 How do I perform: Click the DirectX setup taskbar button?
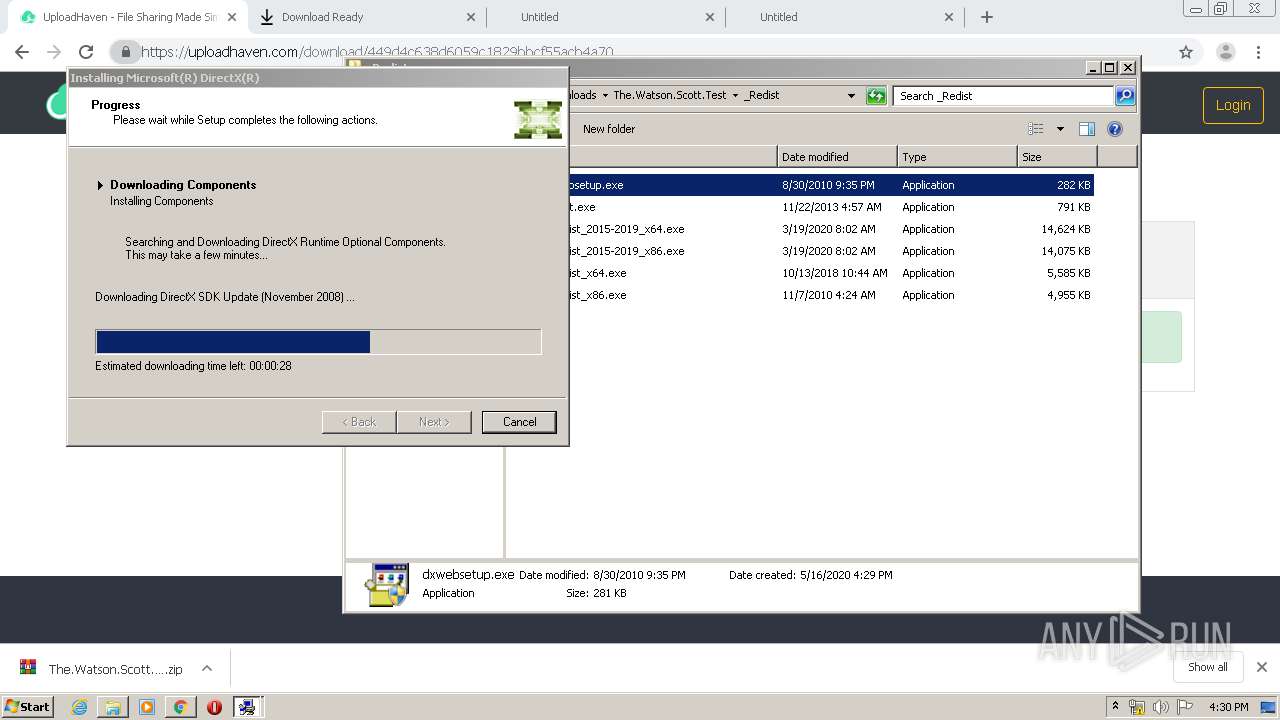click(247, 707)
